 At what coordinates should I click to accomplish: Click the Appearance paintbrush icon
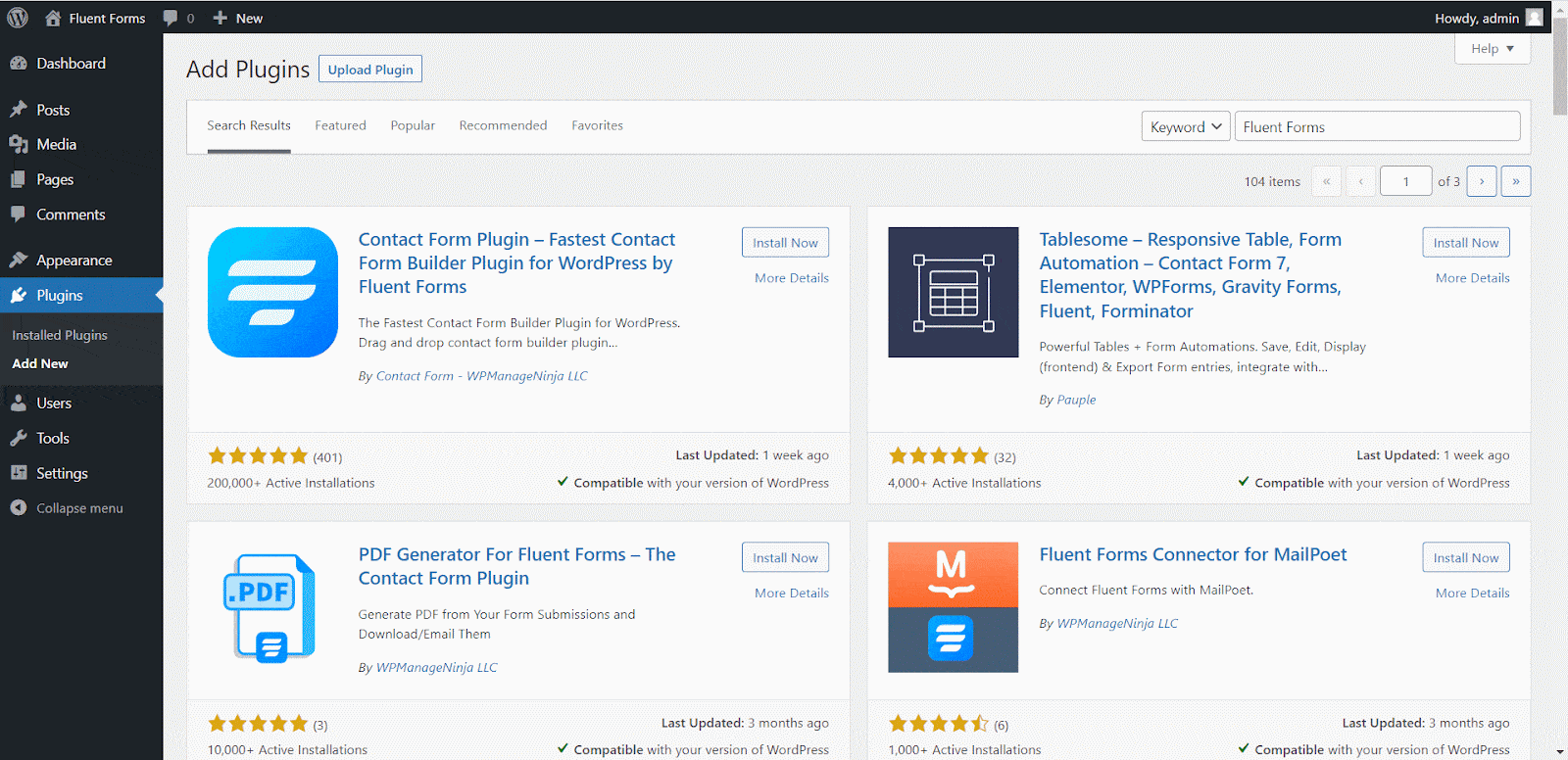point(19,261)
